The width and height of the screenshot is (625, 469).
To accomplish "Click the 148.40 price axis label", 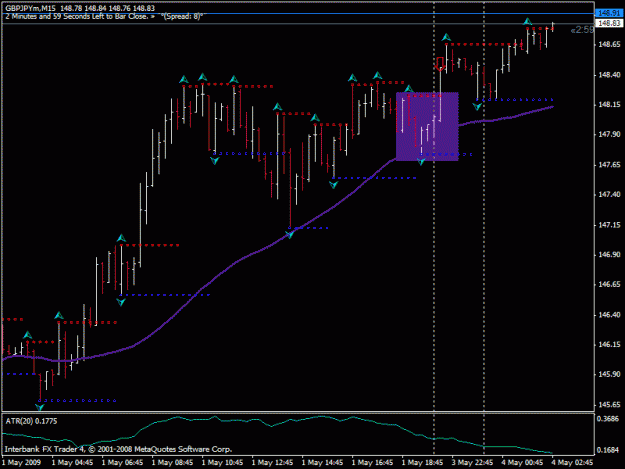I will (609, 75).
